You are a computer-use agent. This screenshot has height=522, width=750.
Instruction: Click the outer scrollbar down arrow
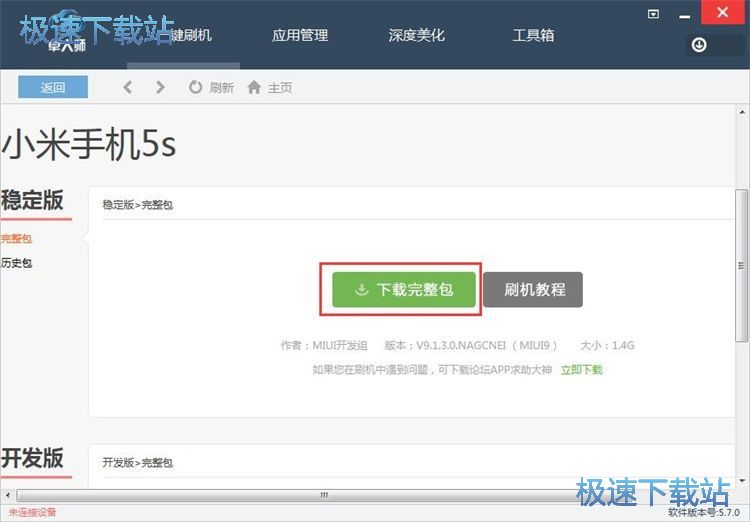coord(742,481)
